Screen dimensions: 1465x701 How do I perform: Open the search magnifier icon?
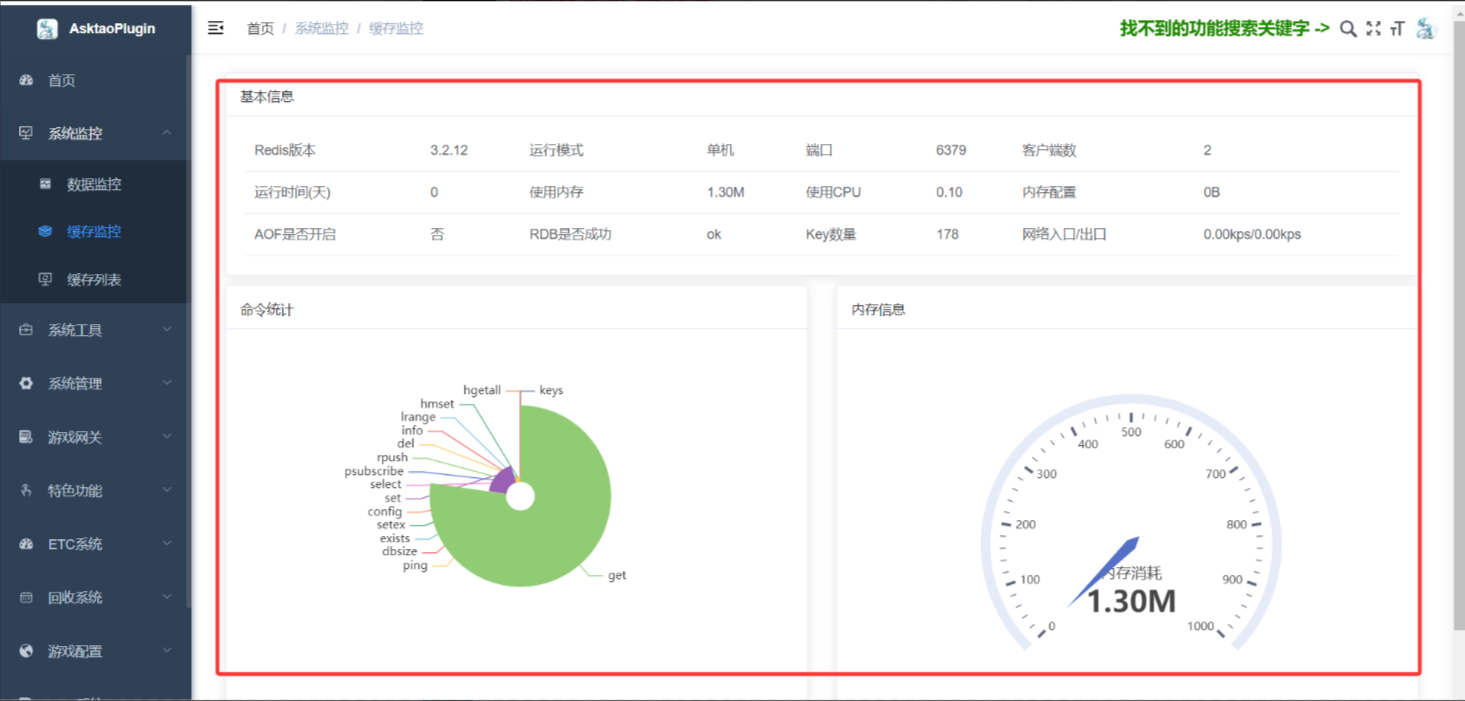(x=1348, y=29)
